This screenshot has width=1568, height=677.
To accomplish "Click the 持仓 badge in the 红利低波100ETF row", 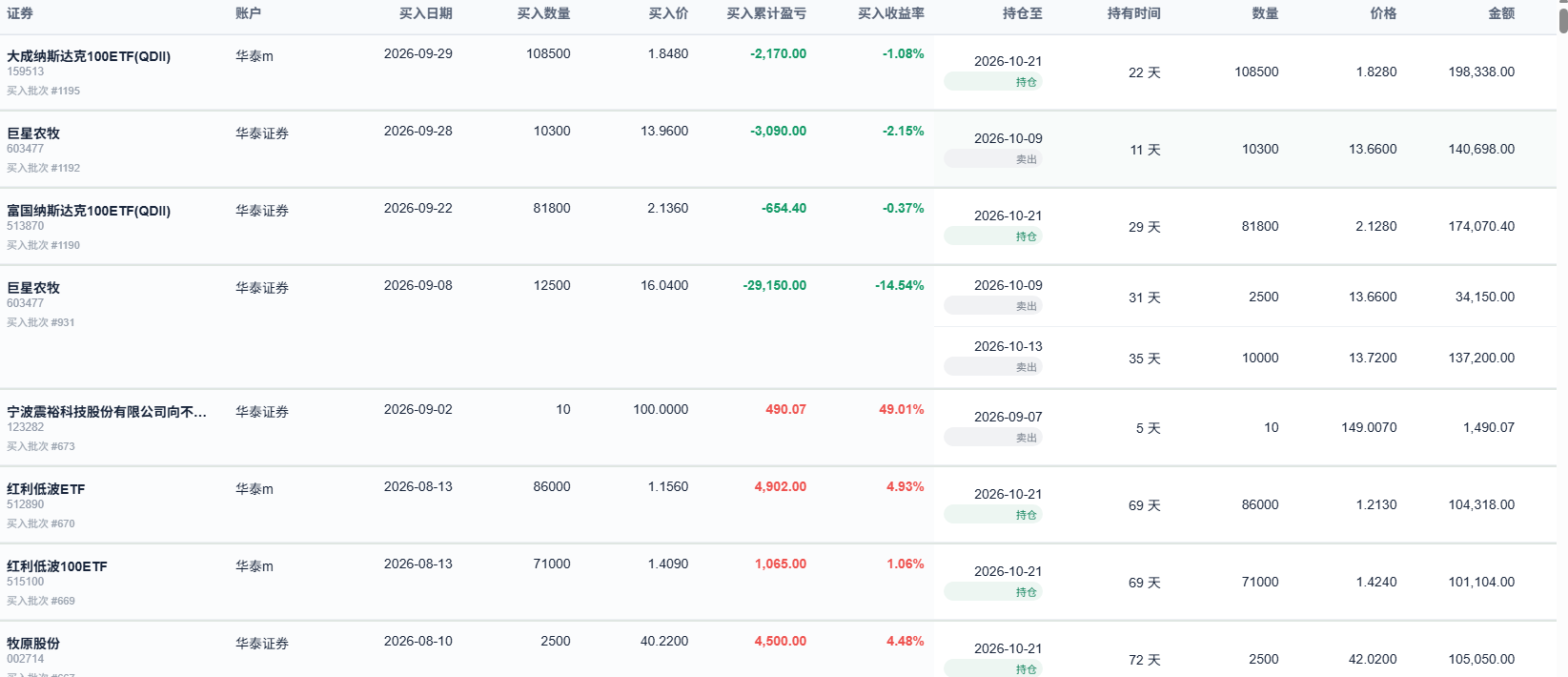I will [x=993, y=592].
